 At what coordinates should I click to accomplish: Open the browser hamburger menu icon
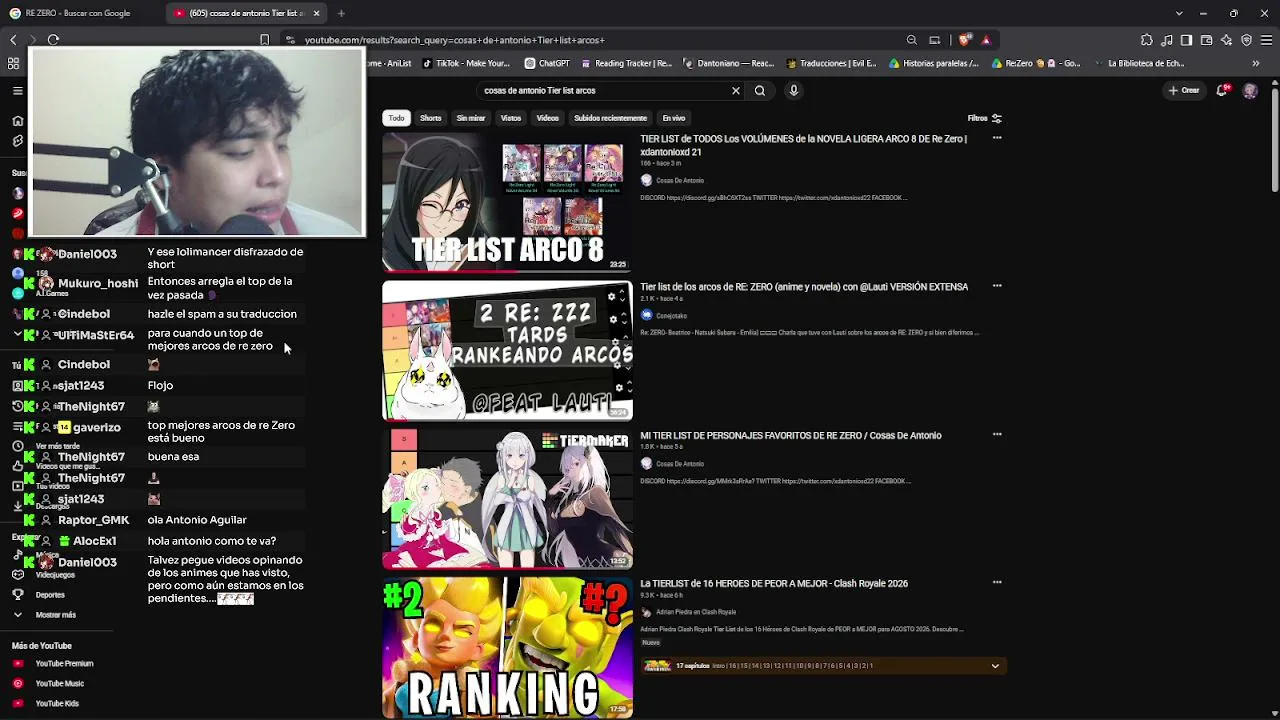click(x=1267, y=40)
